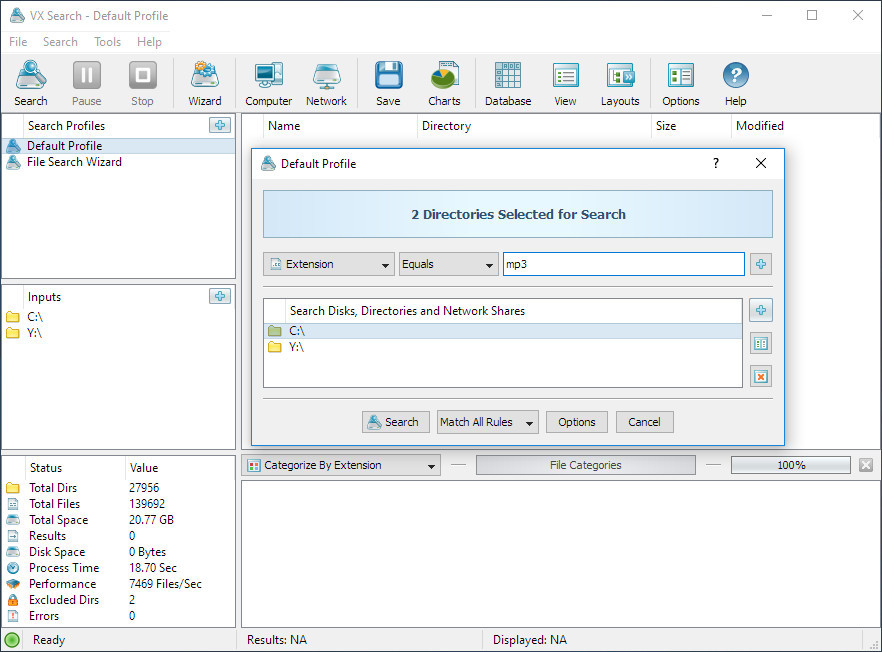The width and height of the screenshot is (882, 652).
Task: Click the Help toolbar icon
Action: click(x=736, y=83)
